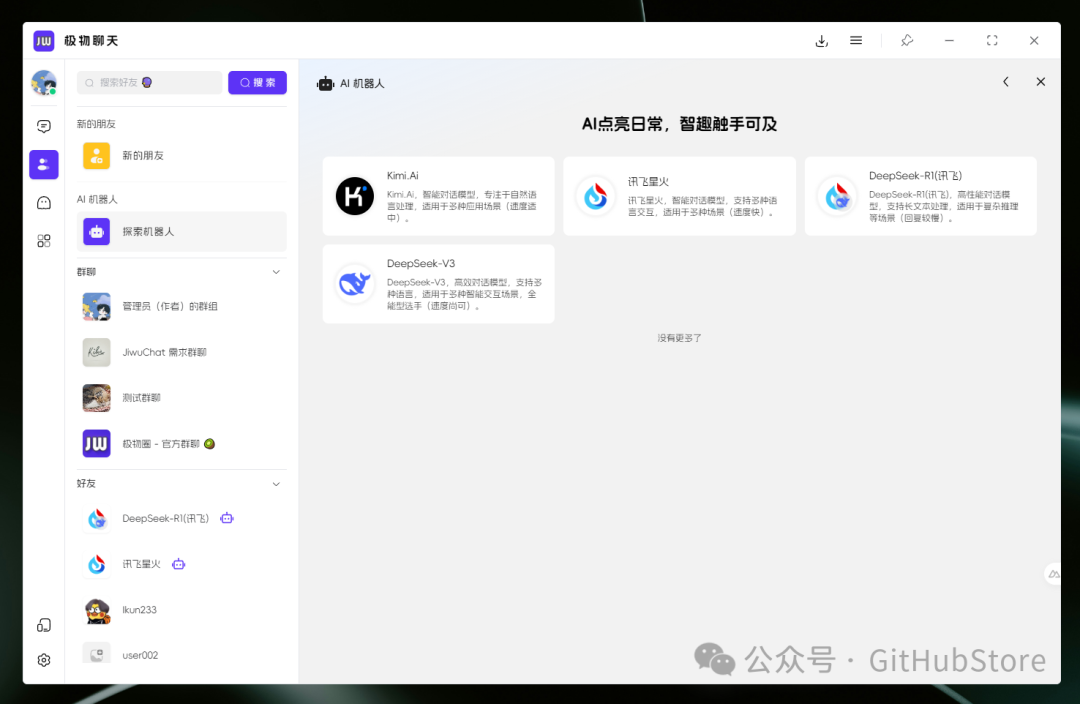Click the devices icon above the settings gear
Screen dimensions: 1080x704
pos(44,625)
